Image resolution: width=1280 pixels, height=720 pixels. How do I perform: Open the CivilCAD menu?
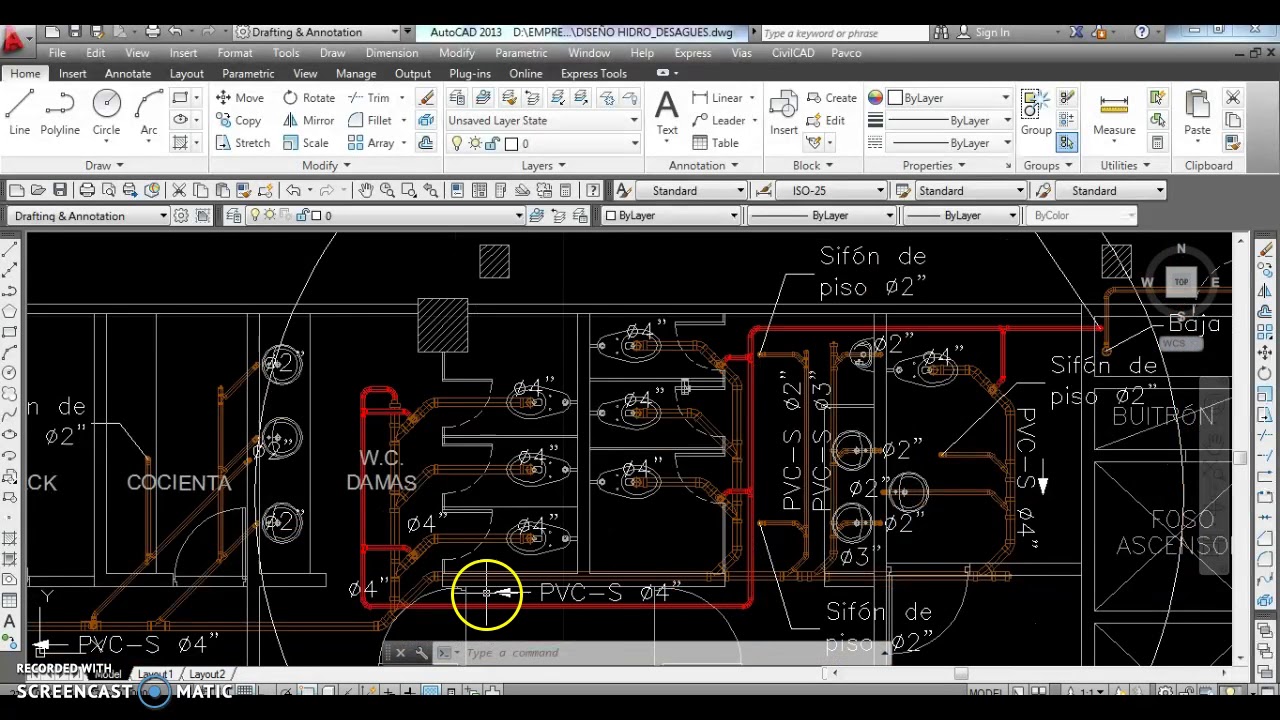pyautogui.click(x=793, y=53)
